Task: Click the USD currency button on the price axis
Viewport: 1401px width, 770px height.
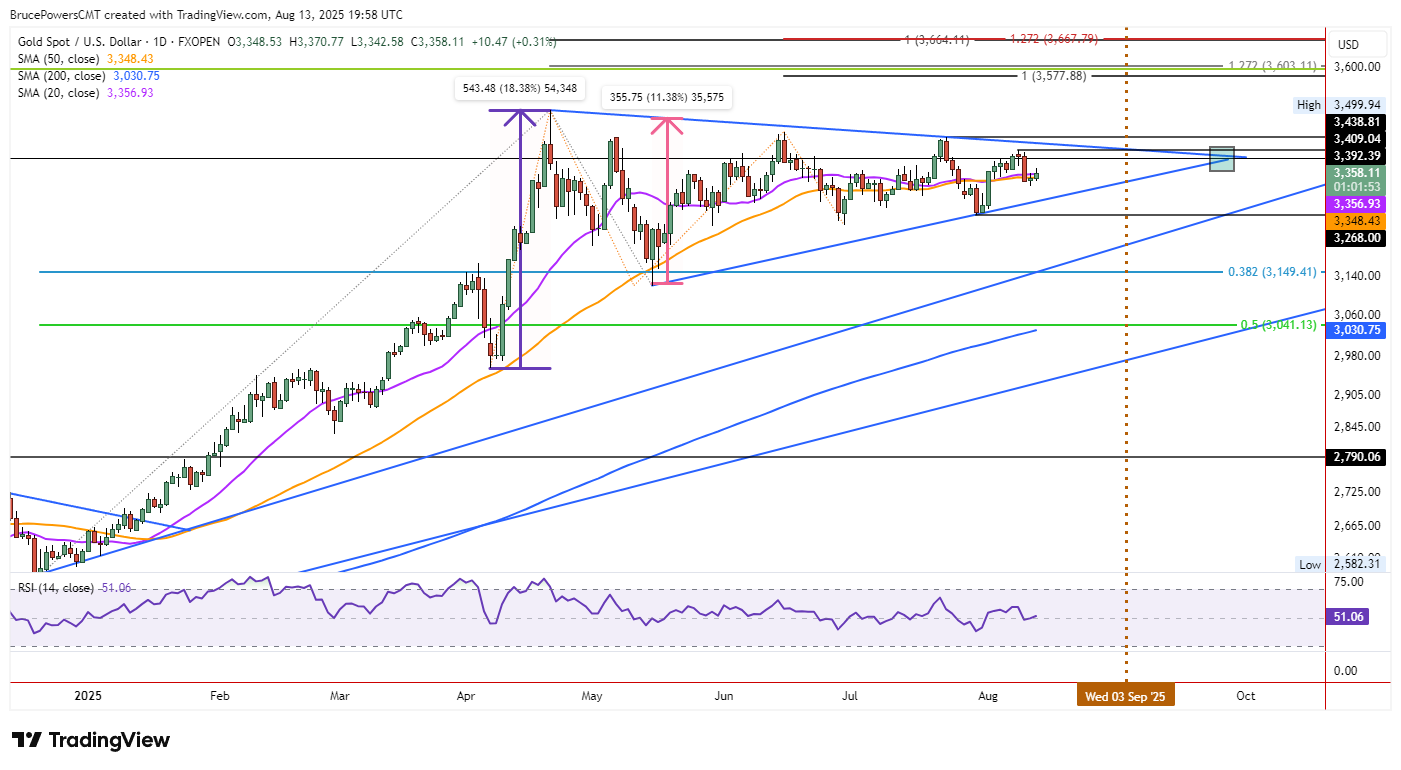Action: pyautogui.click(x=1348, y=44)
